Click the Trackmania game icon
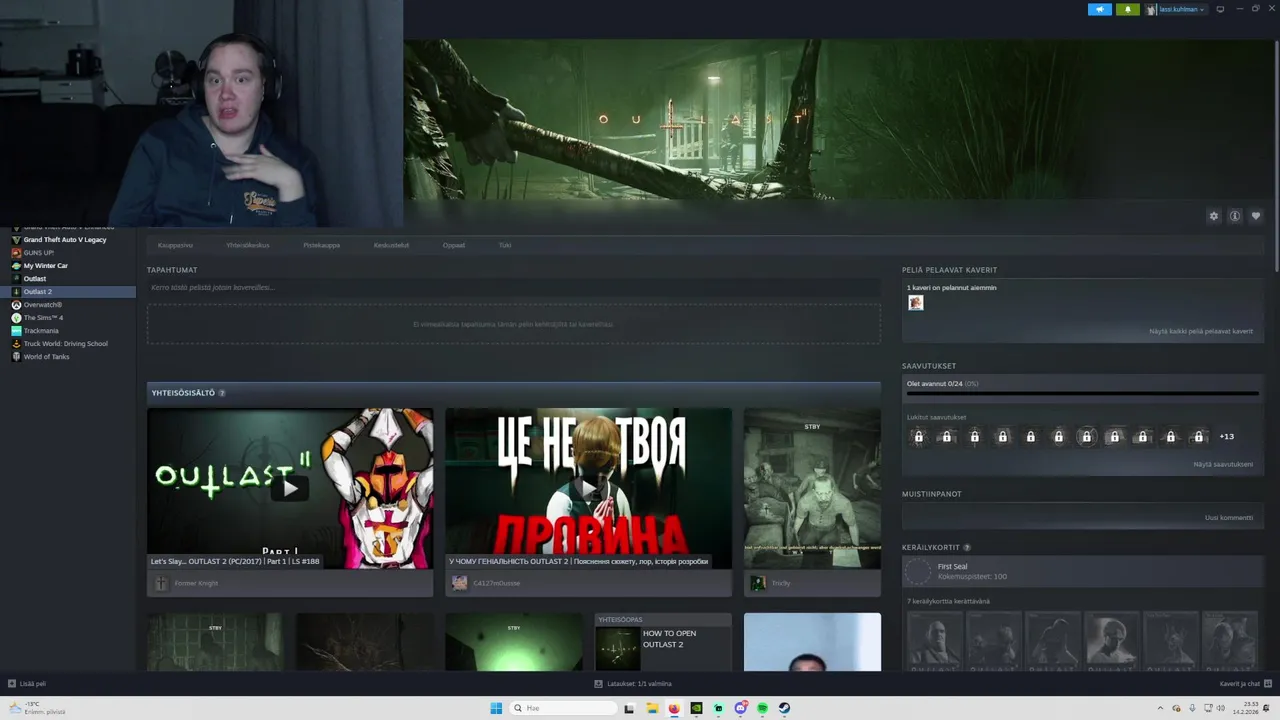Viewport: 1280px width, 720px height. pos(16,331)
